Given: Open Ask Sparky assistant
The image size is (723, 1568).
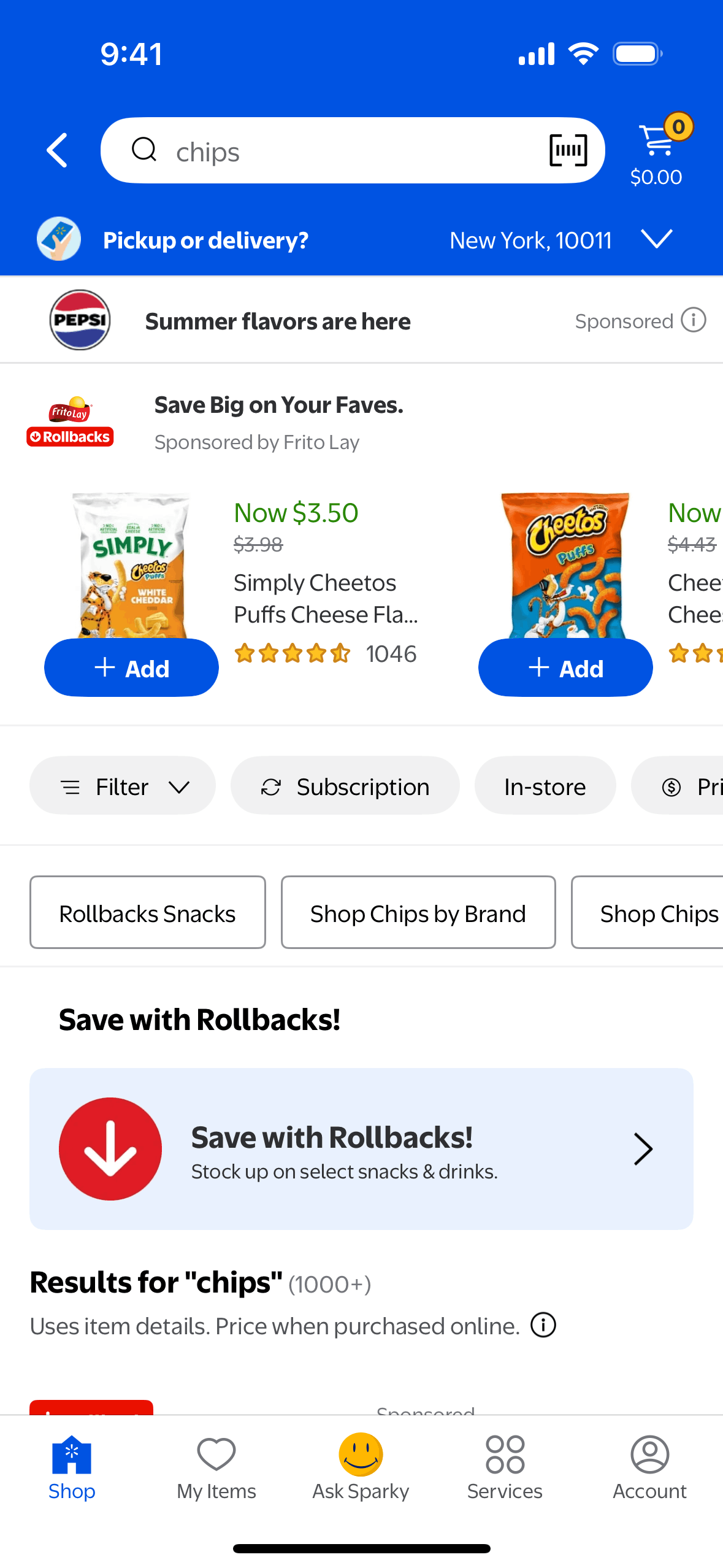Looking at the screenshot, I should tap(361, 1467).
